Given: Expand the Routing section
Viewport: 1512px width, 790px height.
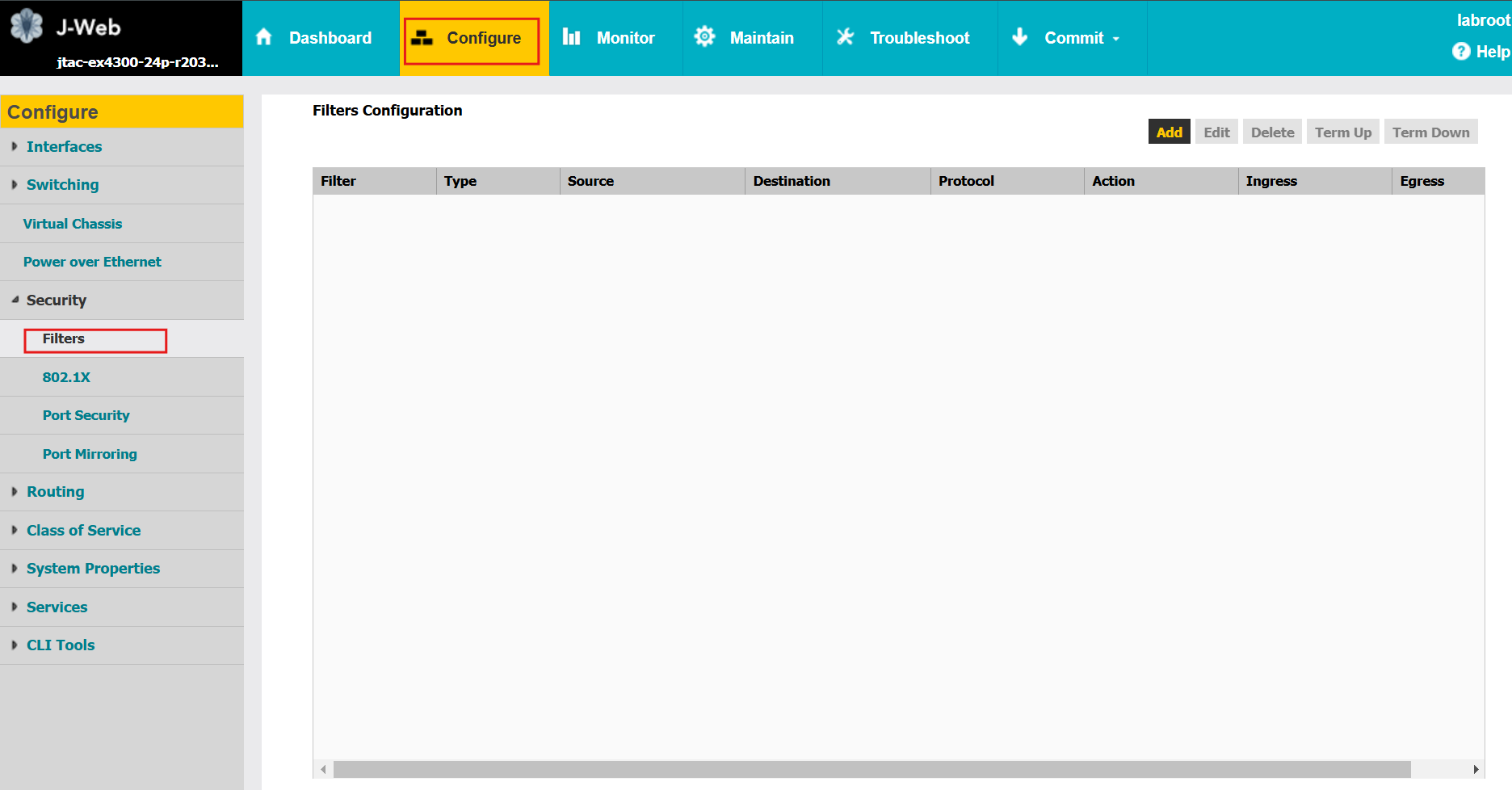Looking at the screenshot, I should coord(55,491).
